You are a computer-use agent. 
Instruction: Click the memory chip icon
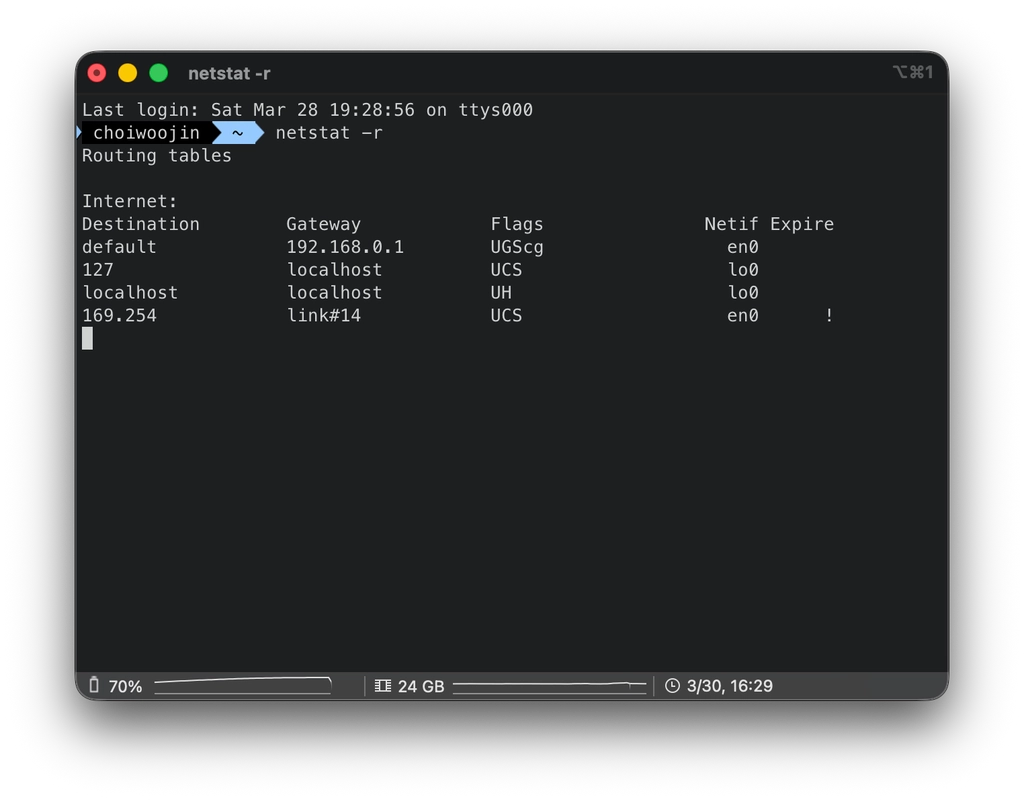tap(382, 686)
